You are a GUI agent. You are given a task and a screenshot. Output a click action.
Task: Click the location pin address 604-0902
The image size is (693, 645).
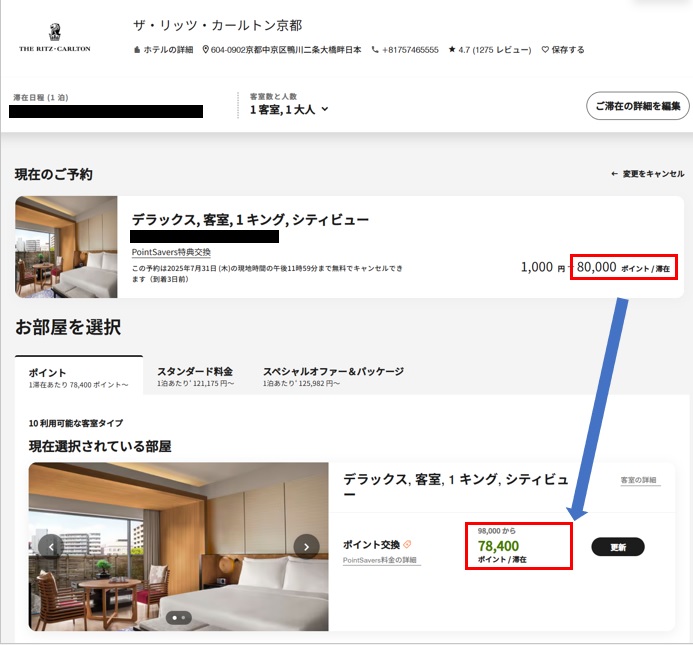click(x=282, y=50)
